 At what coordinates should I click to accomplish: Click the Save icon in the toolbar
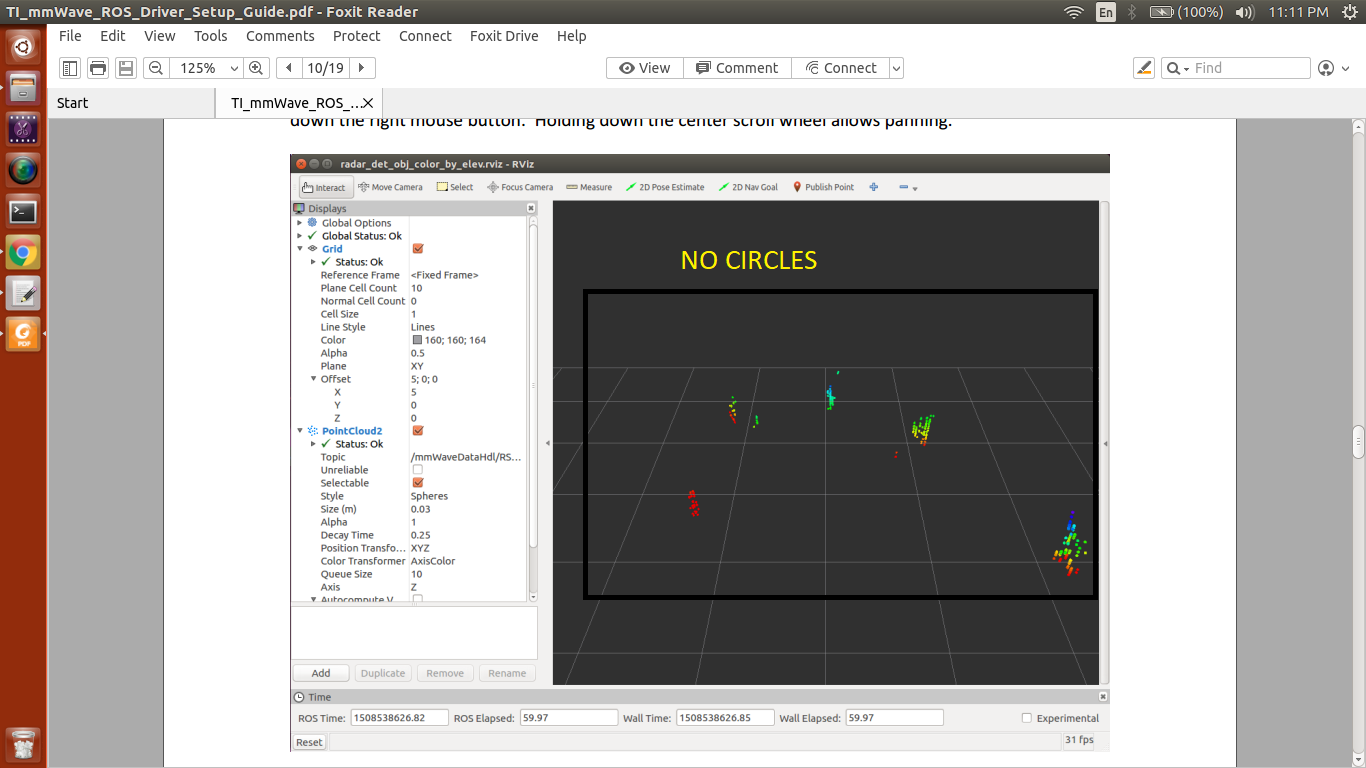tap(126, 68)
